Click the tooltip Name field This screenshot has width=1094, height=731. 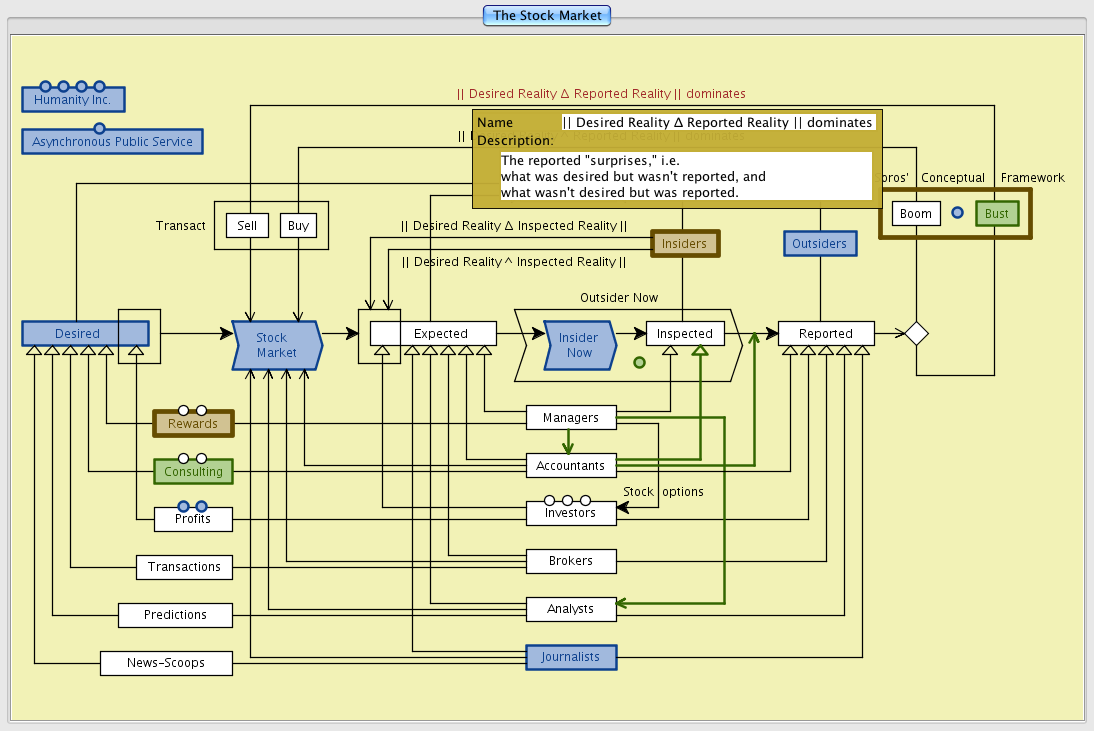coord(717,122)
